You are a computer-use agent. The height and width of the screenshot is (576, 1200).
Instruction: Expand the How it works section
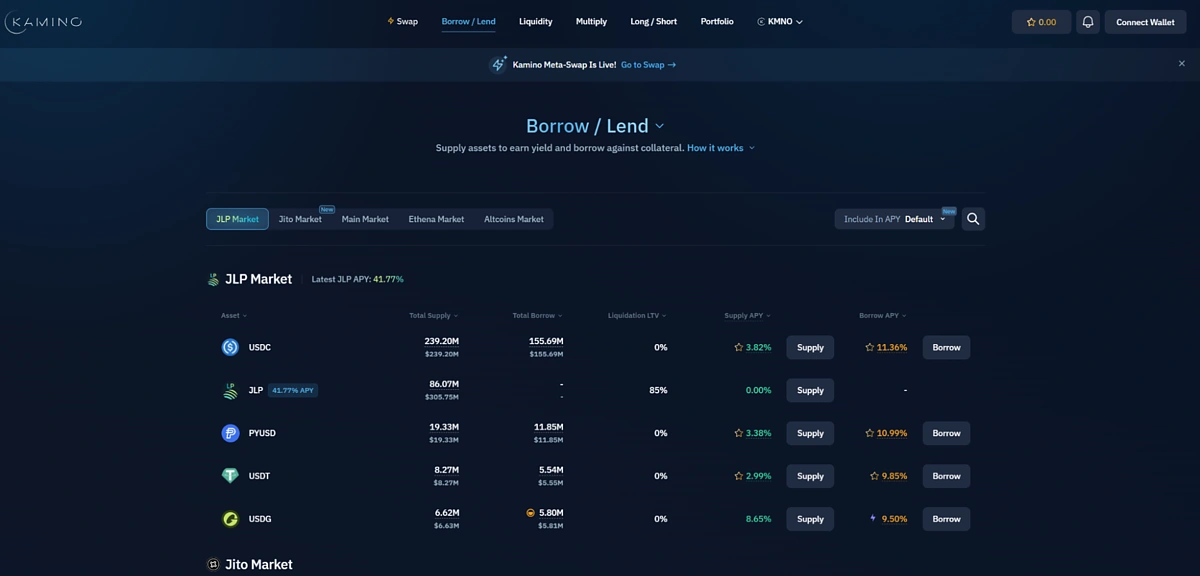pyautogui.click(x=720, y=148)
